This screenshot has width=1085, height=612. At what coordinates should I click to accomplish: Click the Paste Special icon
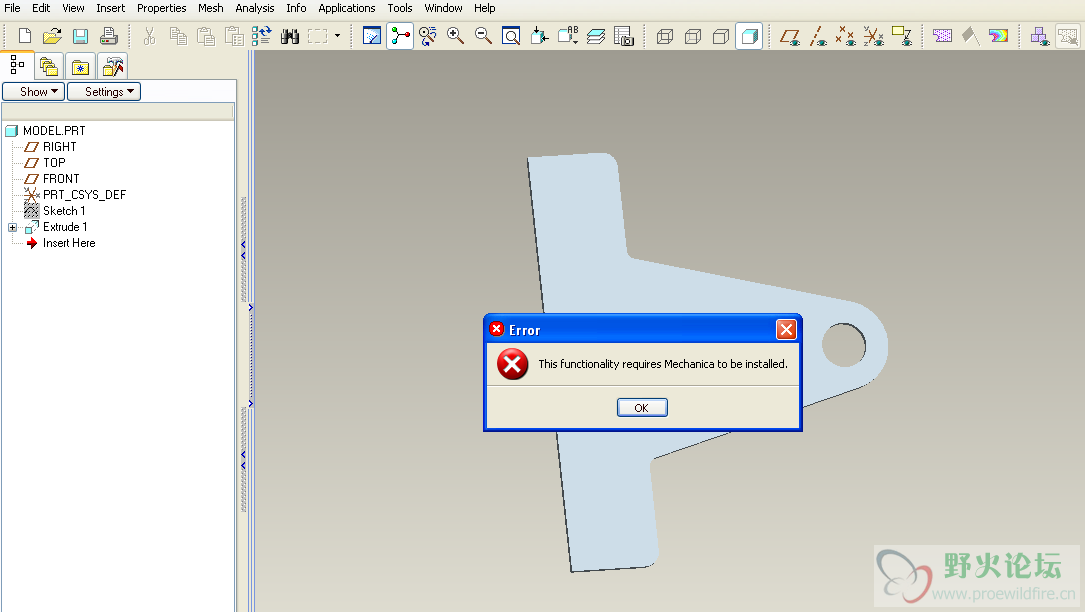pyautogui.click(x=234, y=36)
